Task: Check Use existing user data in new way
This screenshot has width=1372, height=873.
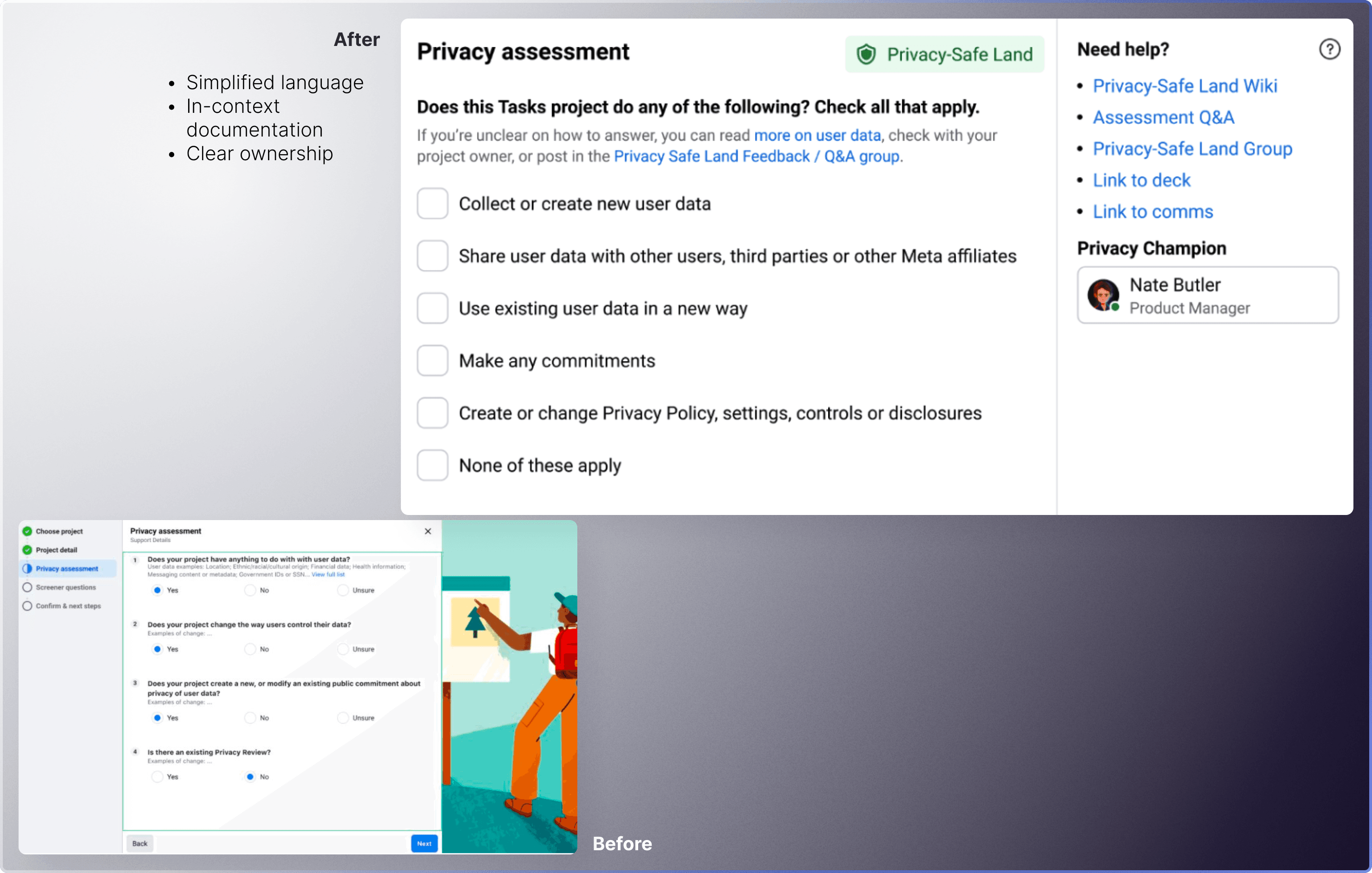Action: tap(432, 309)
